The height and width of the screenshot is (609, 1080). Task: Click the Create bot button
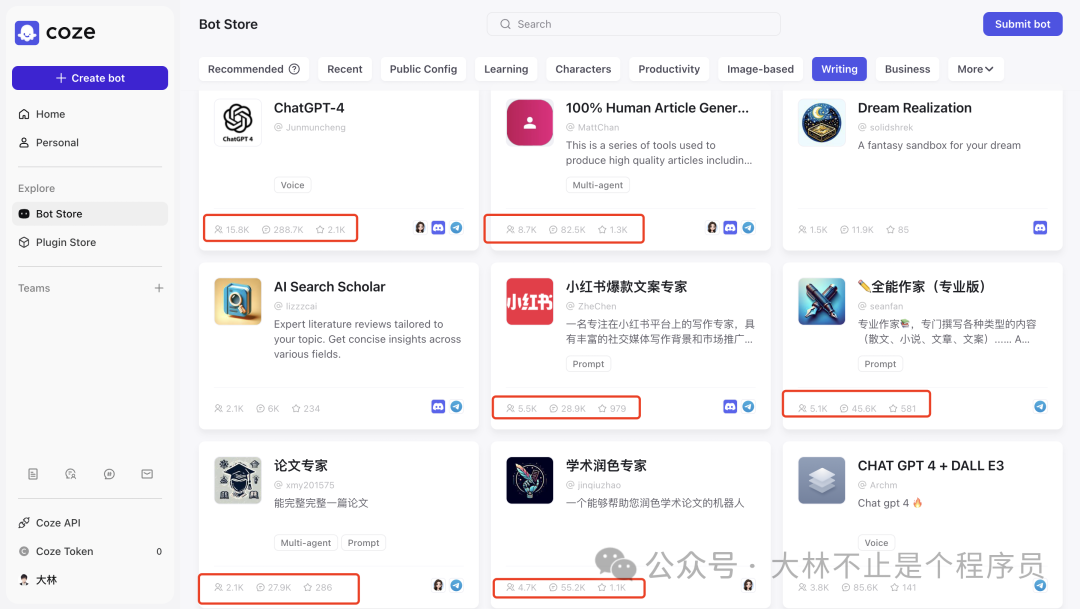tap(90, 78)
